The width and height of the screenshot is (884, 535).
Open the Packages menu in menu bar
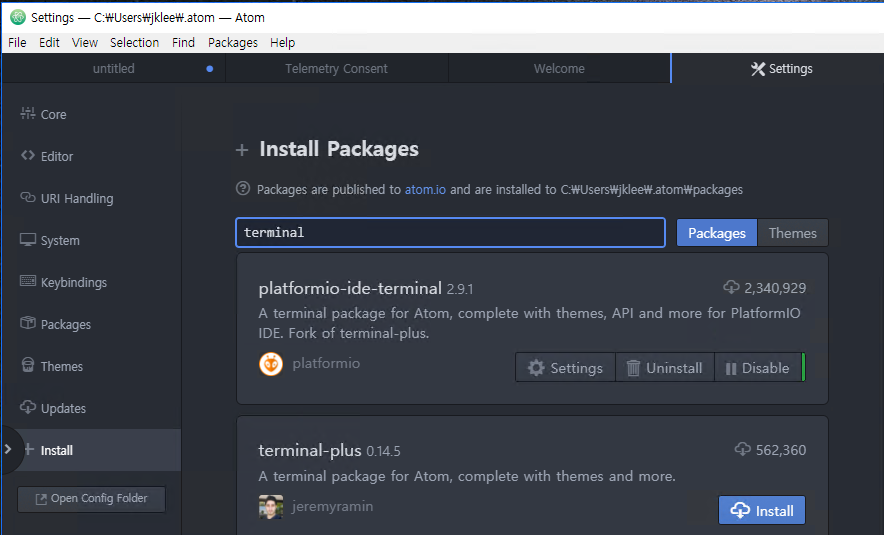pyautogui.click(x=232, y=42)
